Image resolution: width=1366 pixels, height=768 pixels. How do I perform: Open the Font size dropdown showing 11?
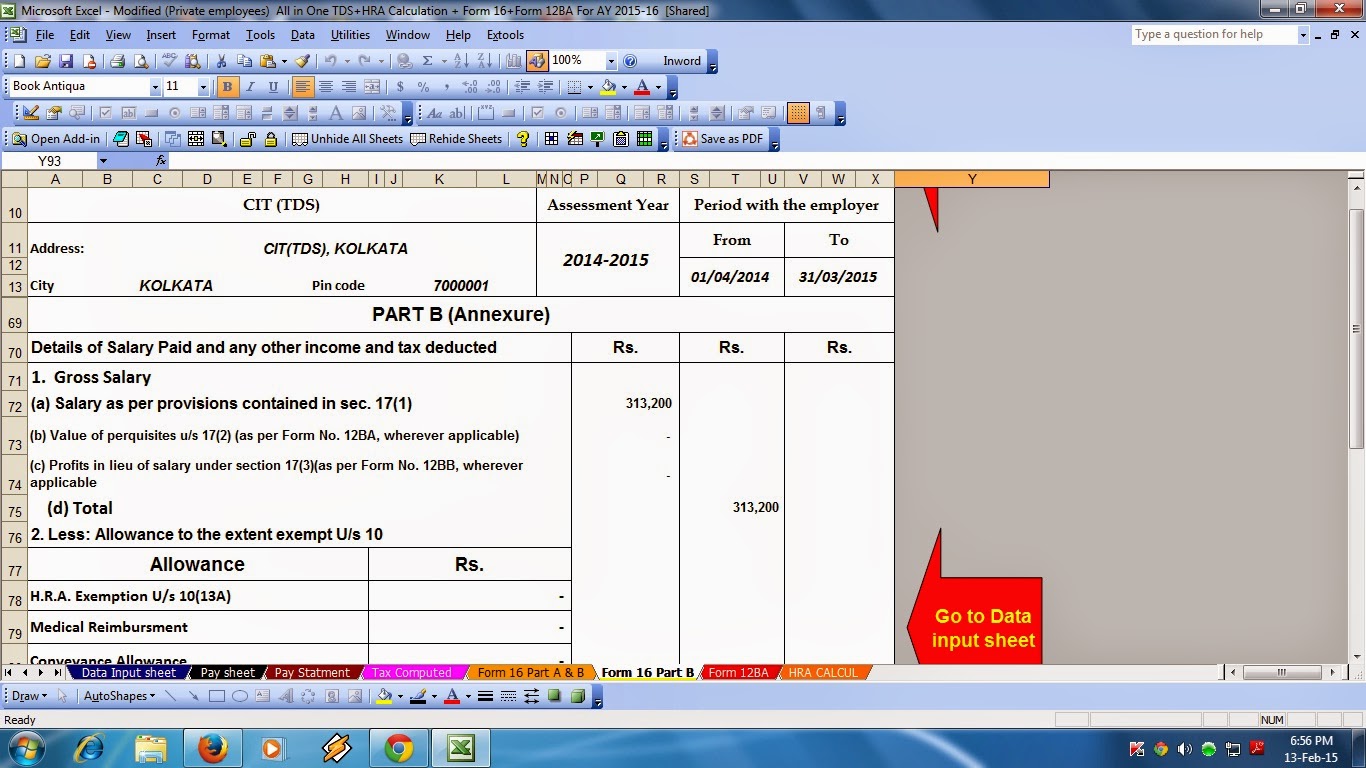(204, 87)
